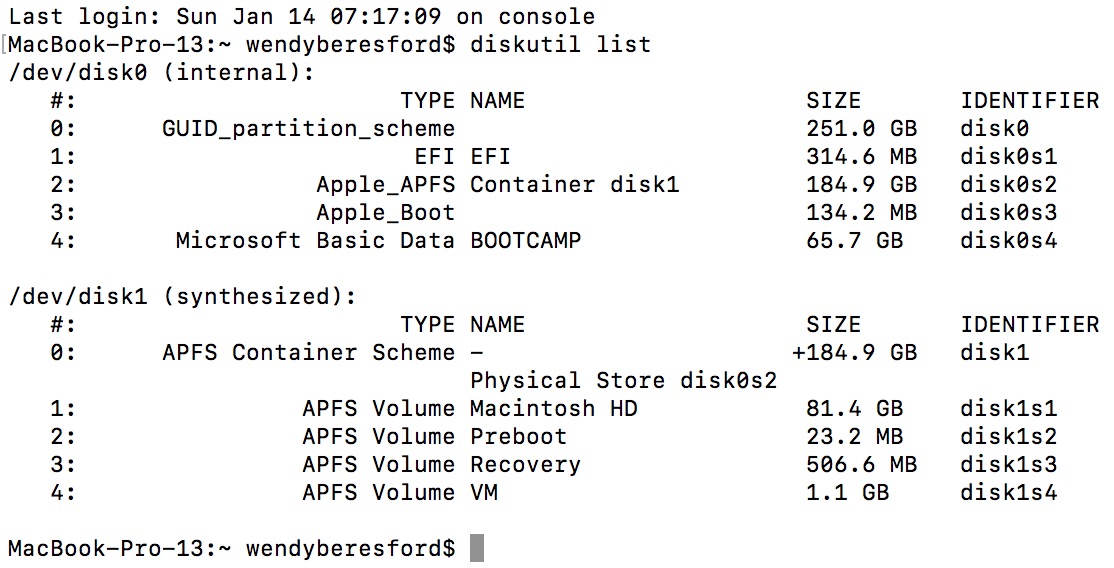Click the "Last login" line at the top
The image size is (1114, 568).
click(301, 17)
